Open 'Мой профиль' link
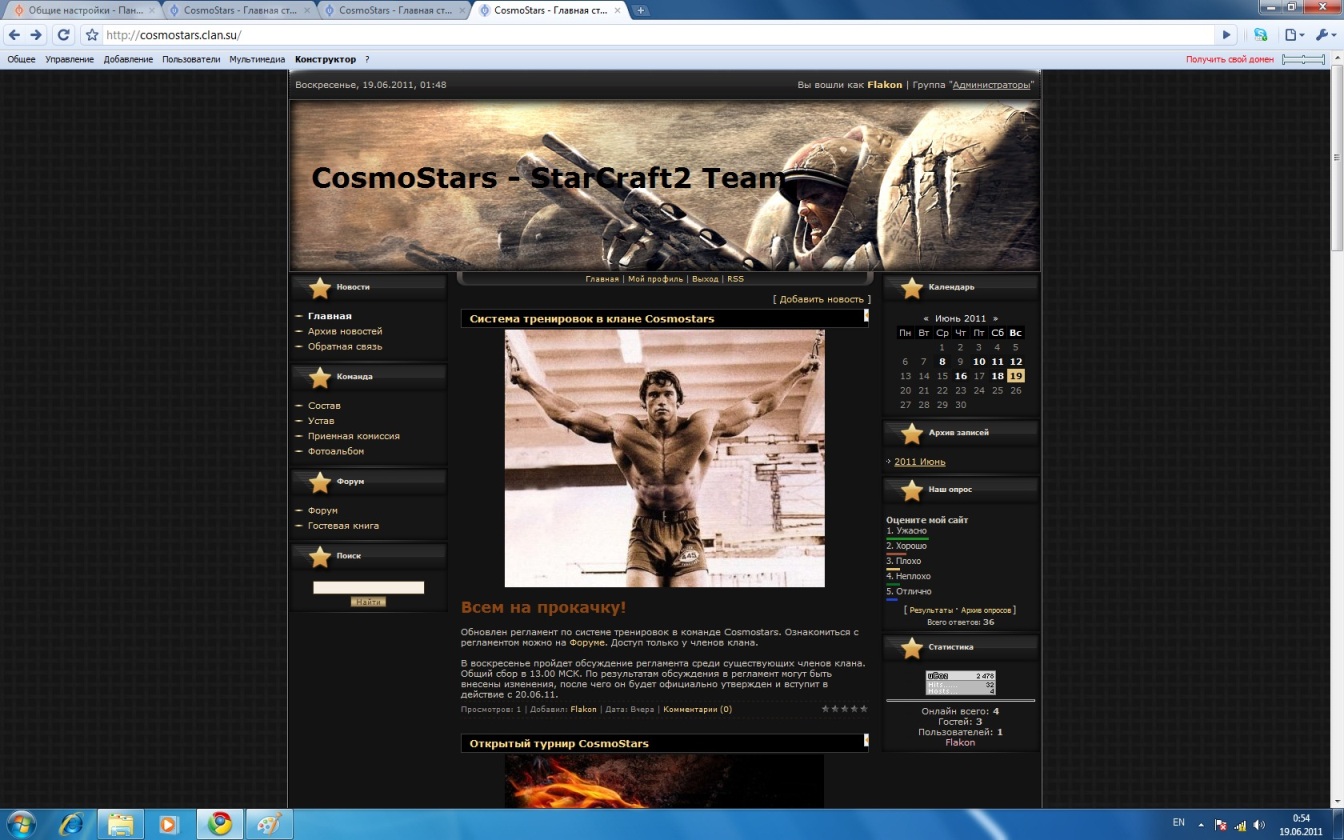The width and height of the screenshot is (1344, 840). pyautogui.click(x=655, y=279)
